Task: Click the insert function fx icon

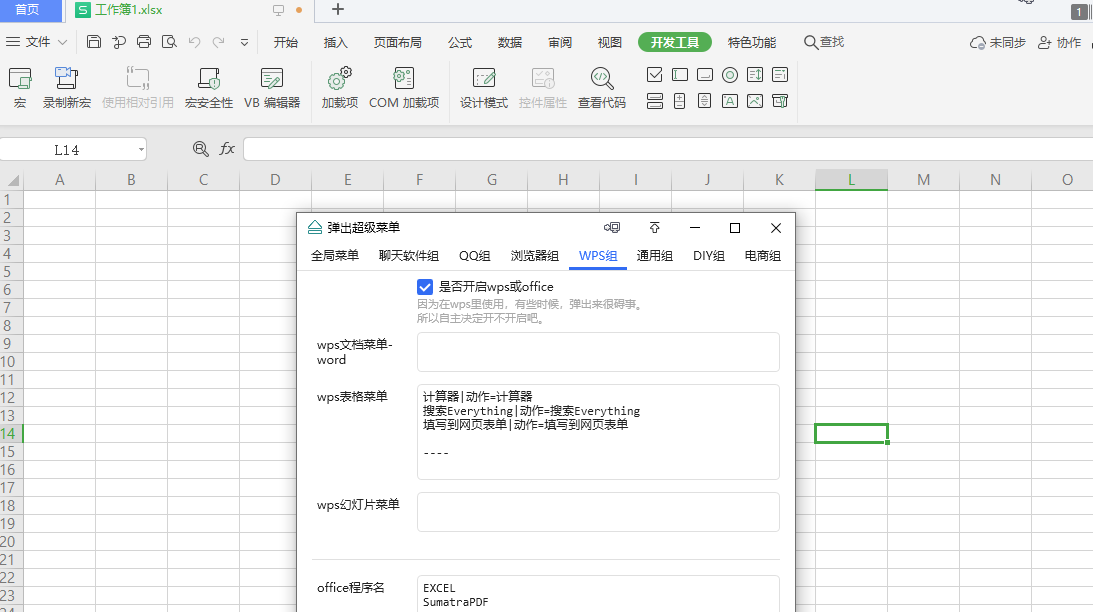Action: pos(227,148)
